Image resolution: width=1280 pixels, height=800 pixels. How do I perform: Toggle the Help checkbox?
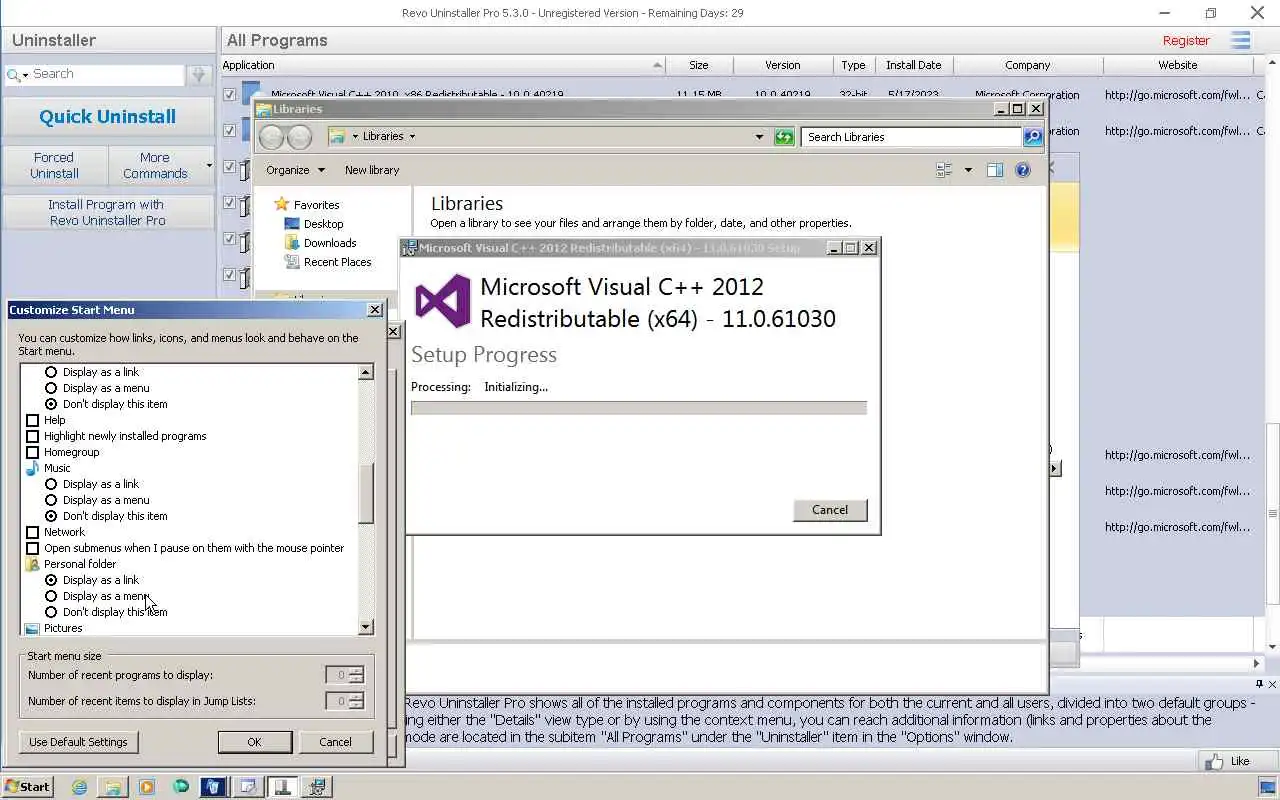(x=32, y=420)
